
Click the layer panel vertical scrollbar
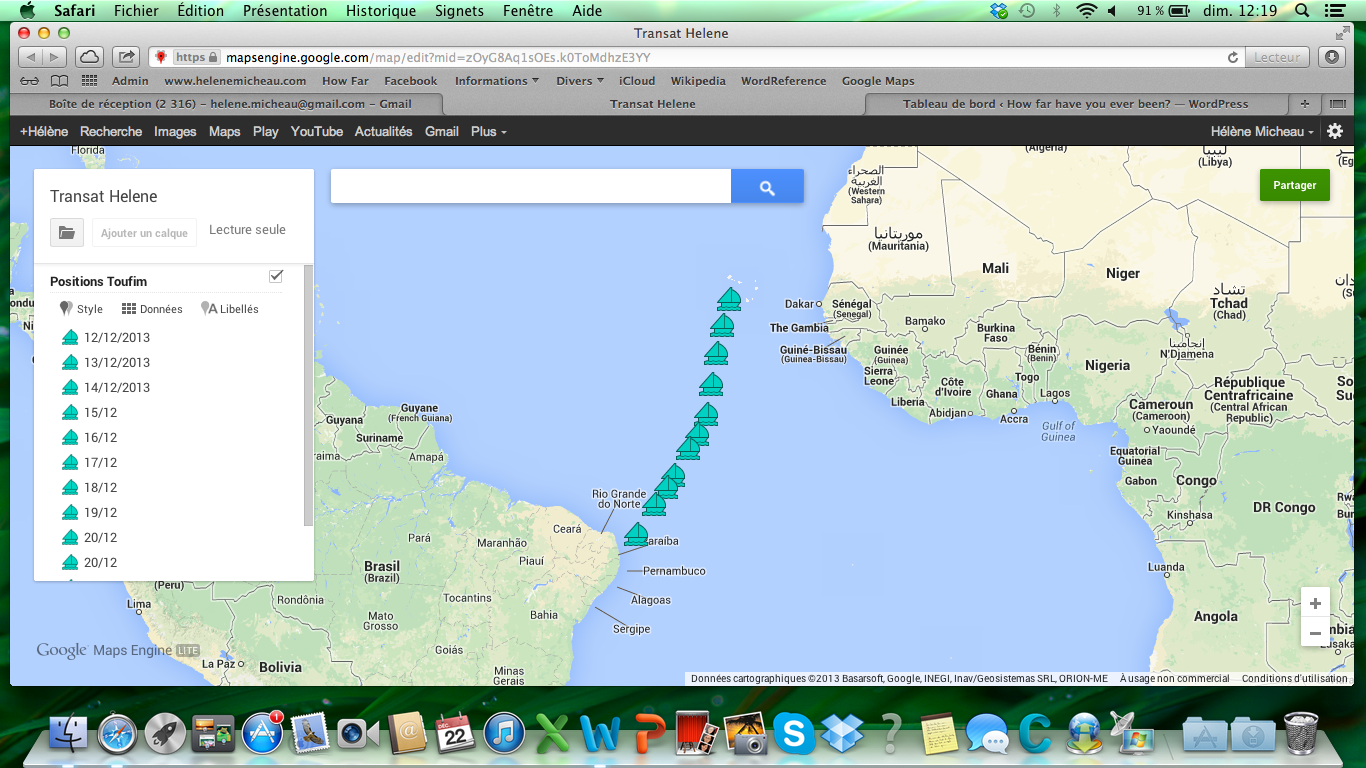(x=309, y=395)
